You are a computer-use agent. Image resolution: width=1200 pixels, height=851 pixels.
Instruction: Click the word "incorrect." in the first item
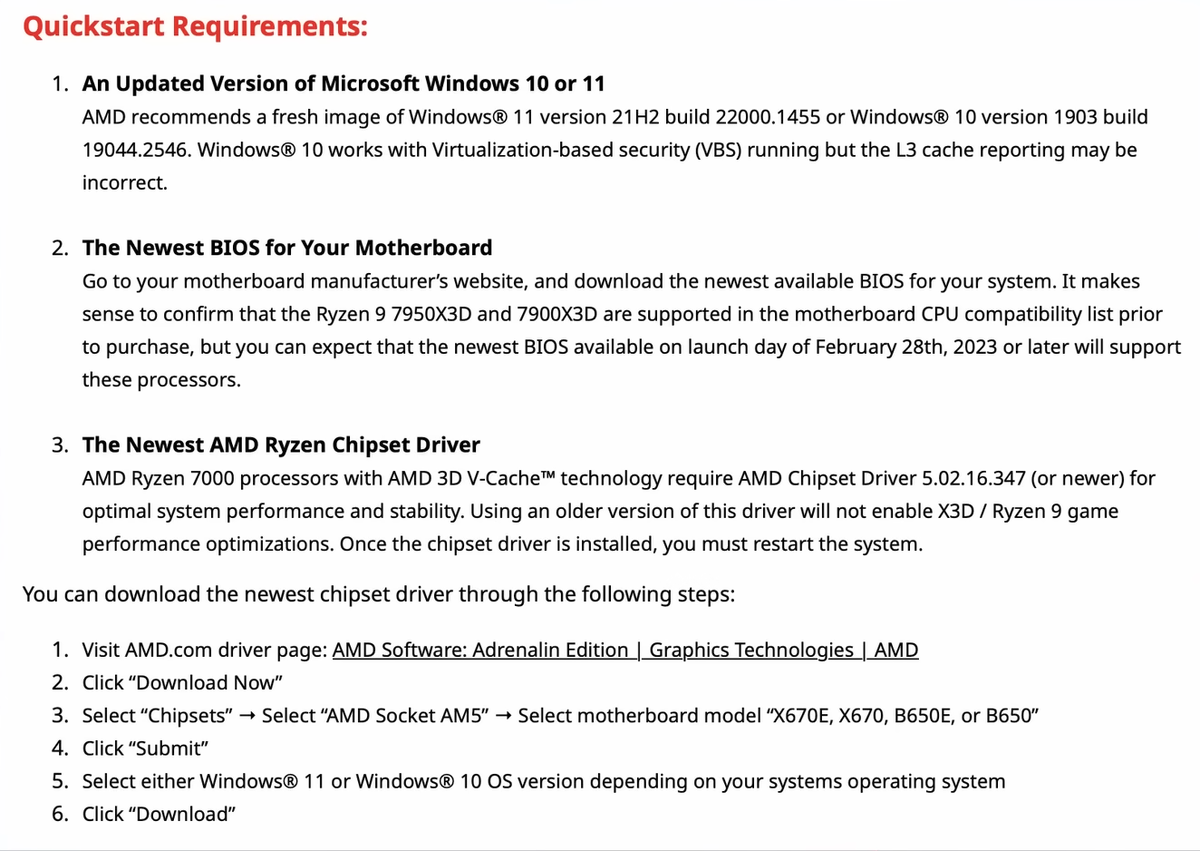click(x=125, y=183)
